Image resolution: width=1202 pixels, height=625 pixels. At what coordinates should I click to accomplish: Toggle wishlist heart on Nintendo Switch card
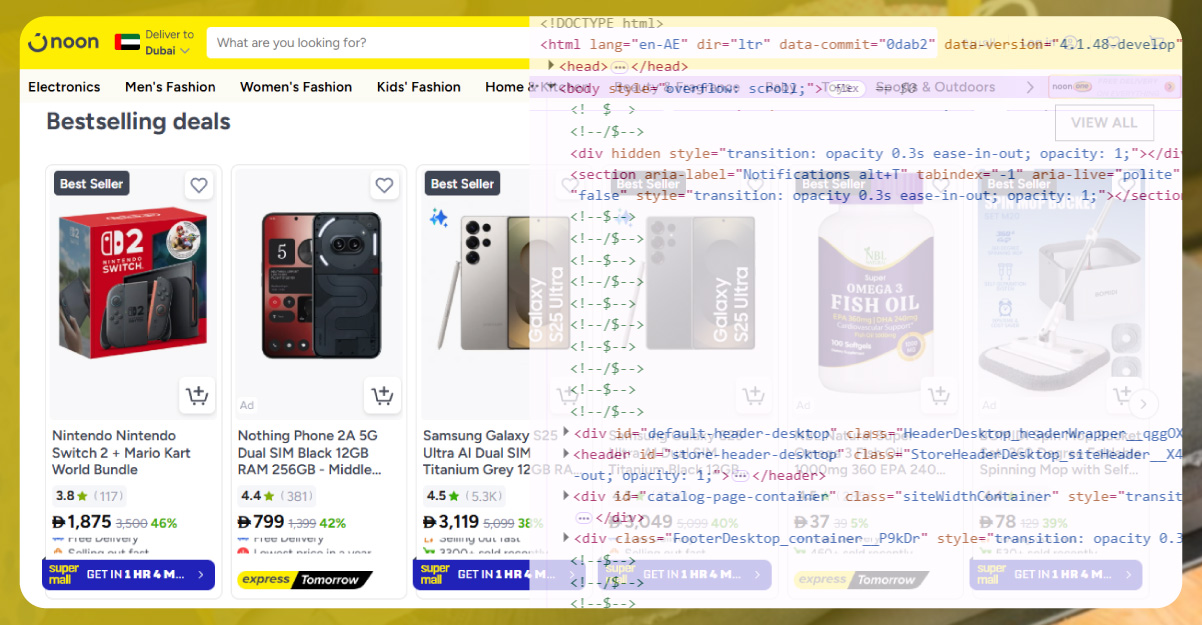[199, 185]
